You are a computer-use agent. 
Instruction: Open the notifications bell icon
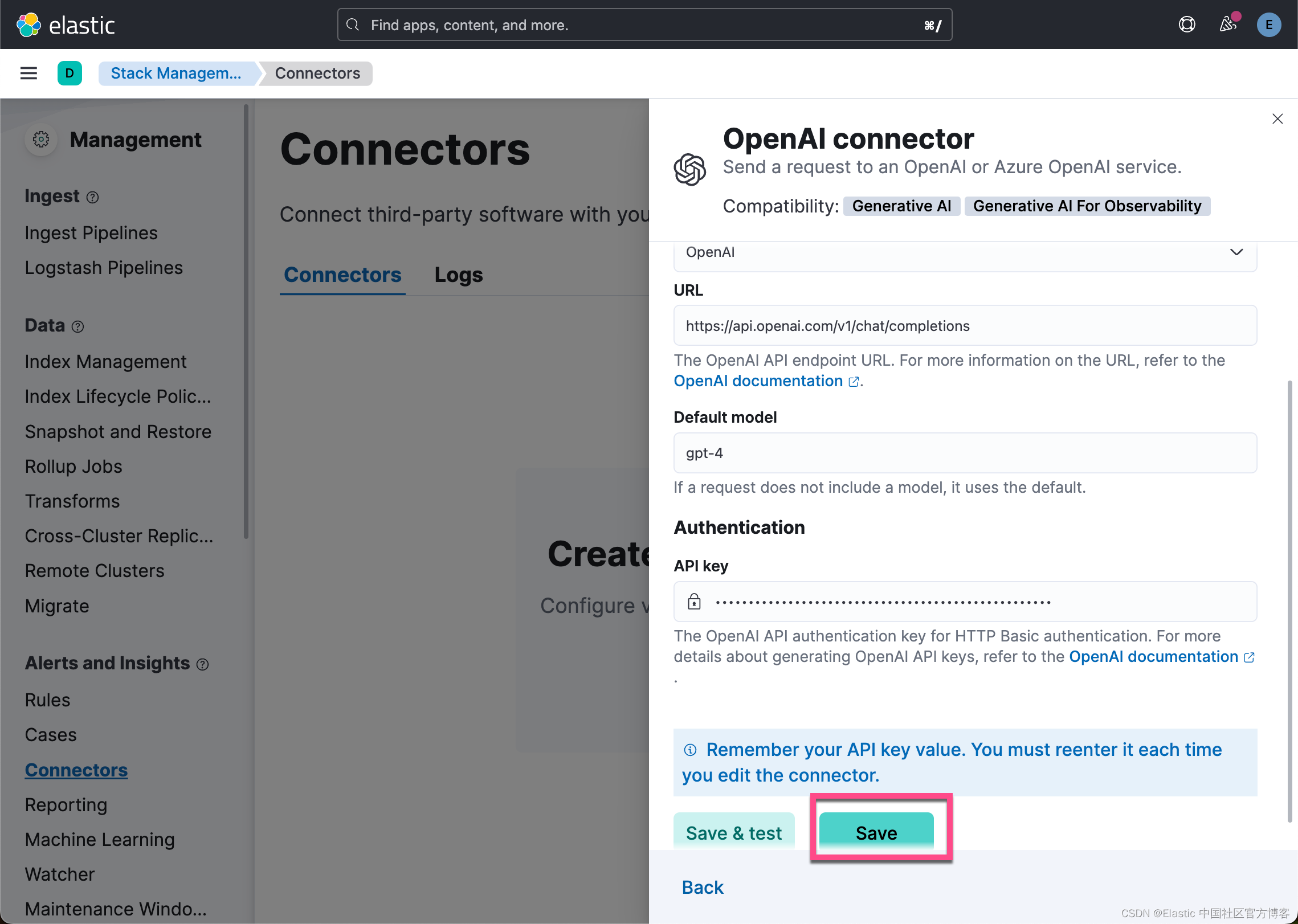(x=1228, y=24)
